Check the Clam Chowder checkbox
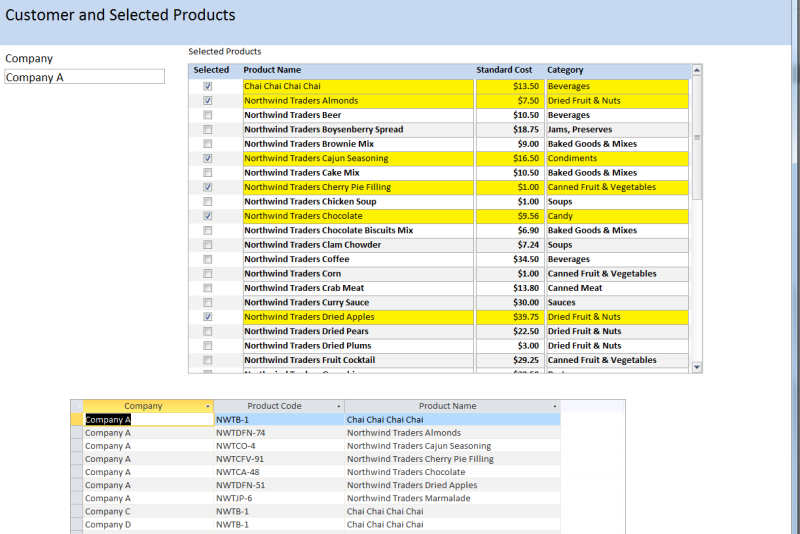The width and height of the screenshot is (800, 534). pos(208,245)
